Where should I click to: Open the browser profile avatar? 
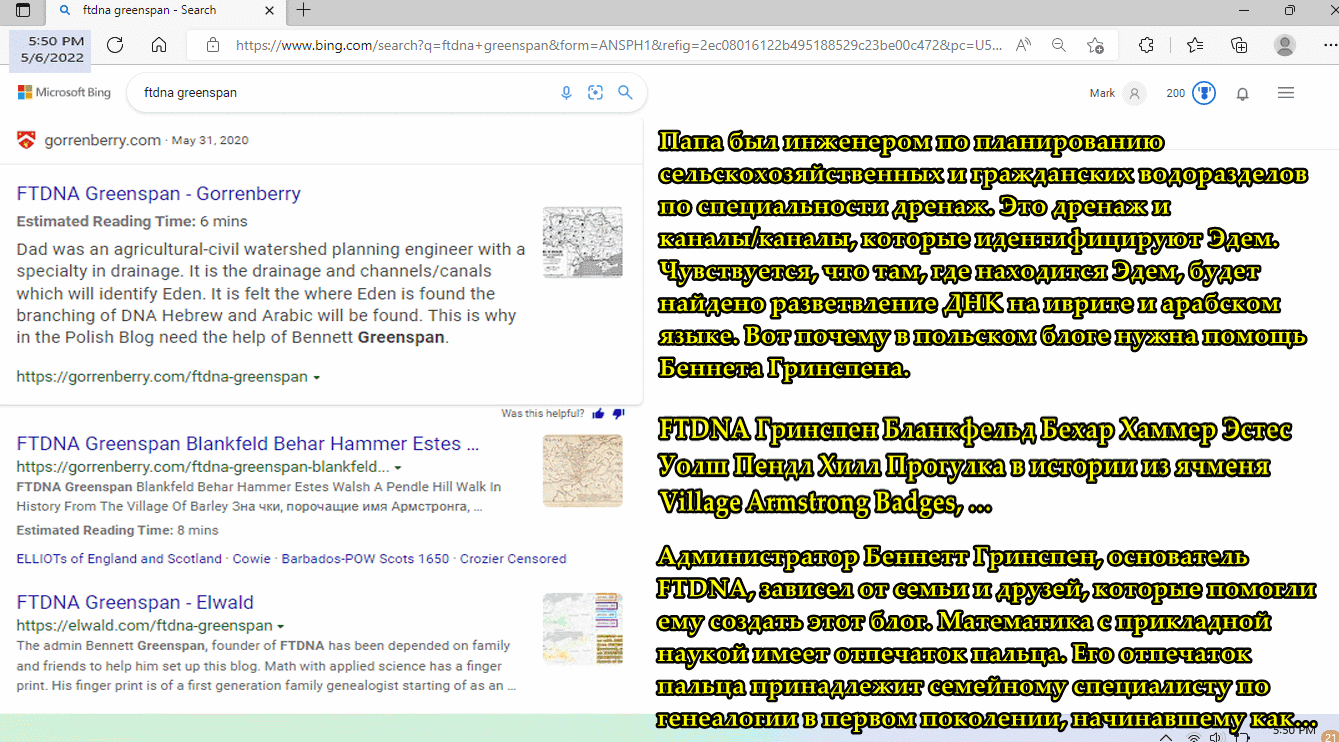click(x=1285, y=45)
